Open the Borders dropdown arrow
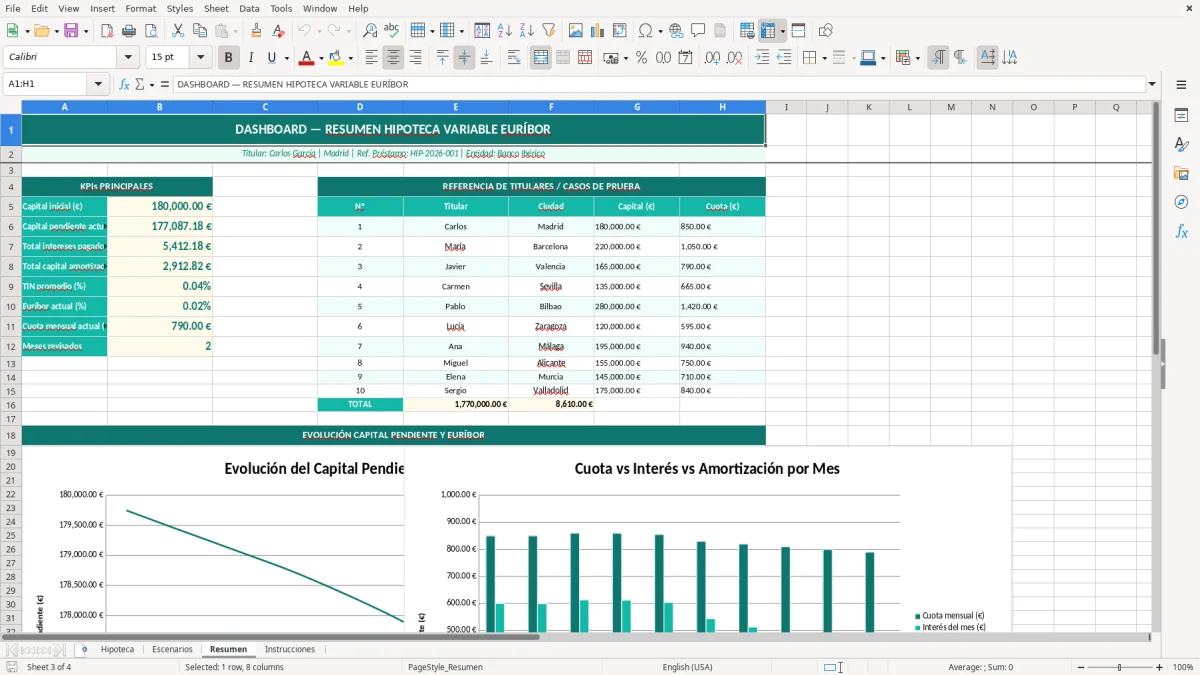1200x675 pixels. [x=823, y=58]
